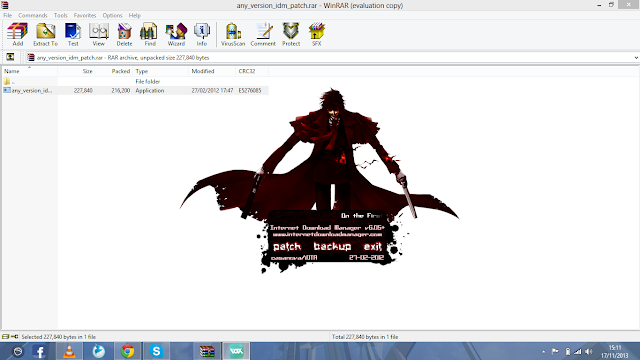Open the Options menu
The height and width of the screenshot is (360, 640).
[x=112, y=15]
